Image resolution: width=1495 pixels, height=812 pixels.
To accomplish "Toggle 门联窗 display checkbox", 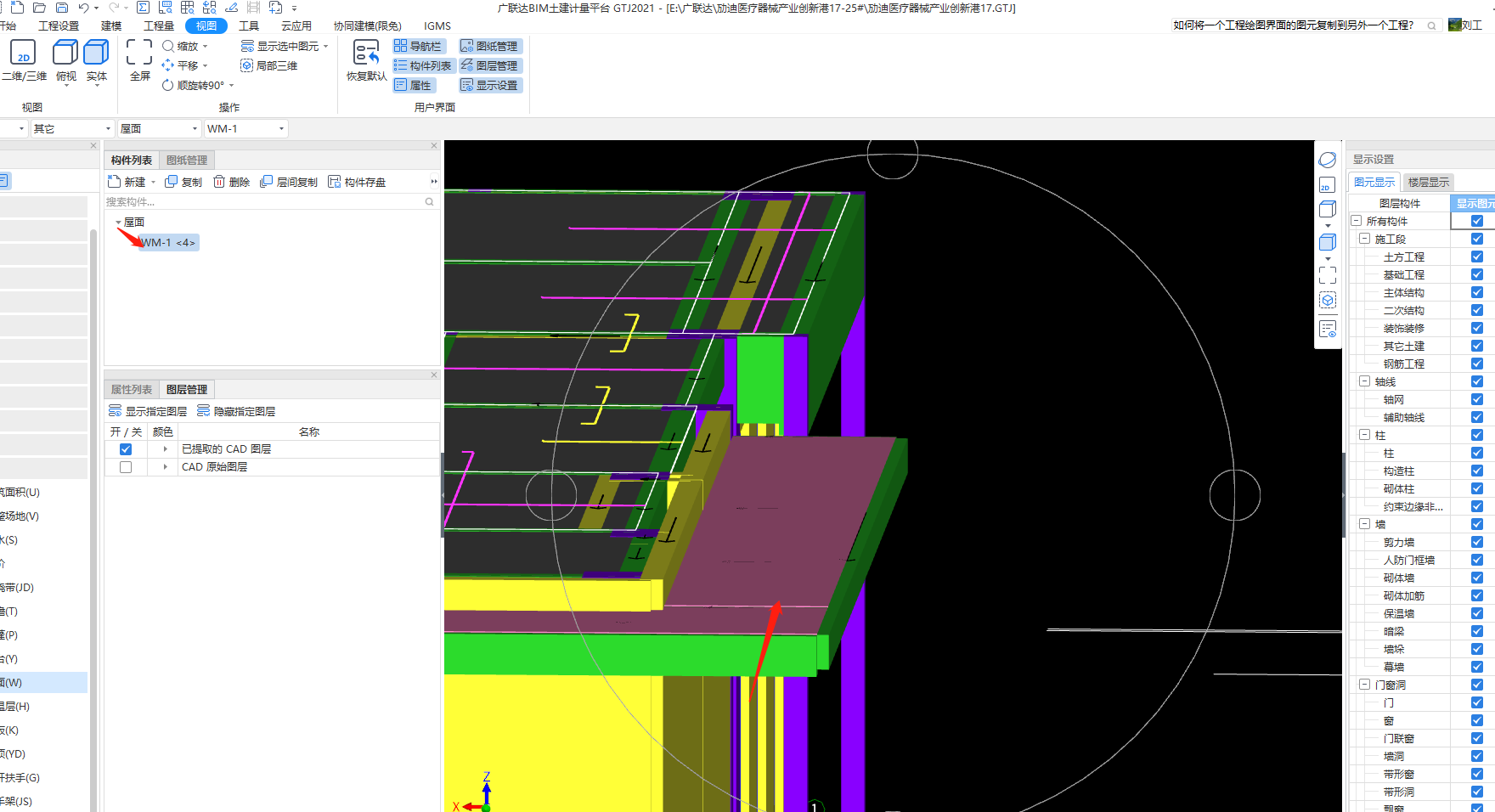I will (x=1477, y=738).
